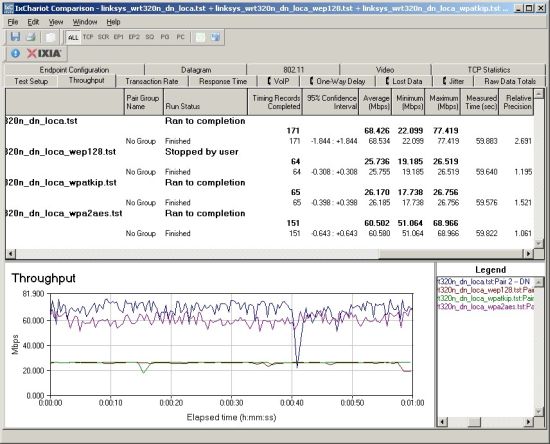
Task: Click the Relative Precision column header
Action: [x=516, y=102]
